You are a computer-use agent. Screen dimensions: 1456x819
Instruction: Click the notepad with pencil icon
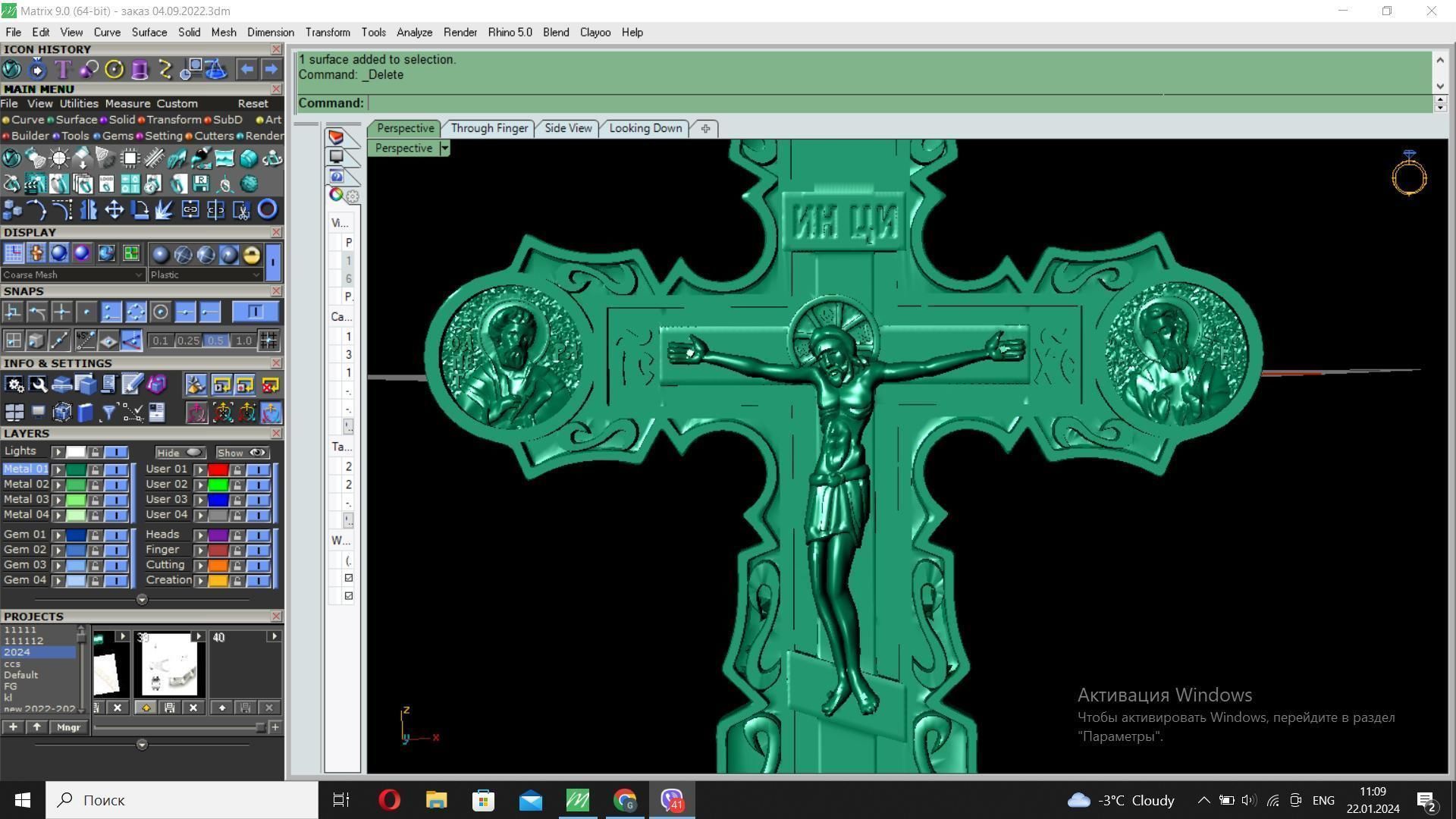132,385
